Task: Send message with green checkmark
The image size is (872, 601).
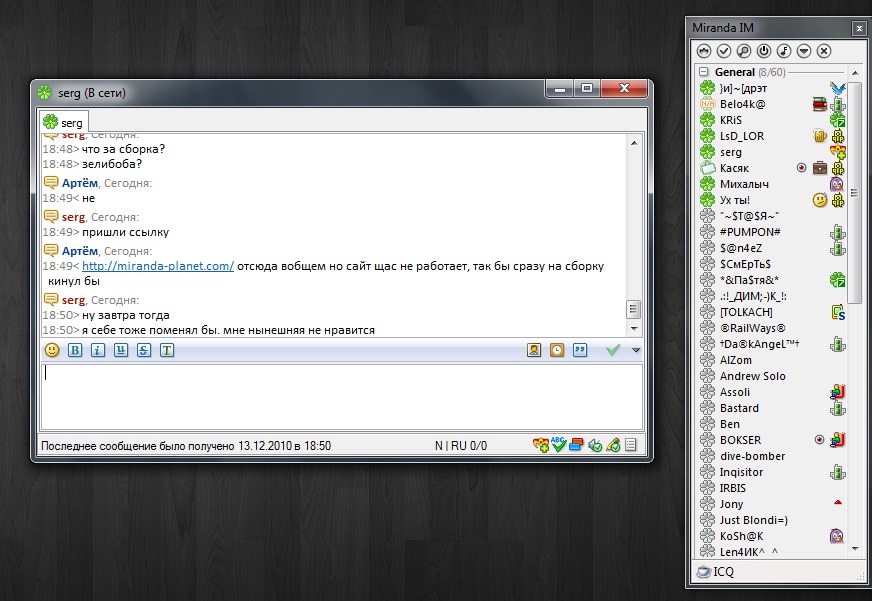Action: click(613, 350)
